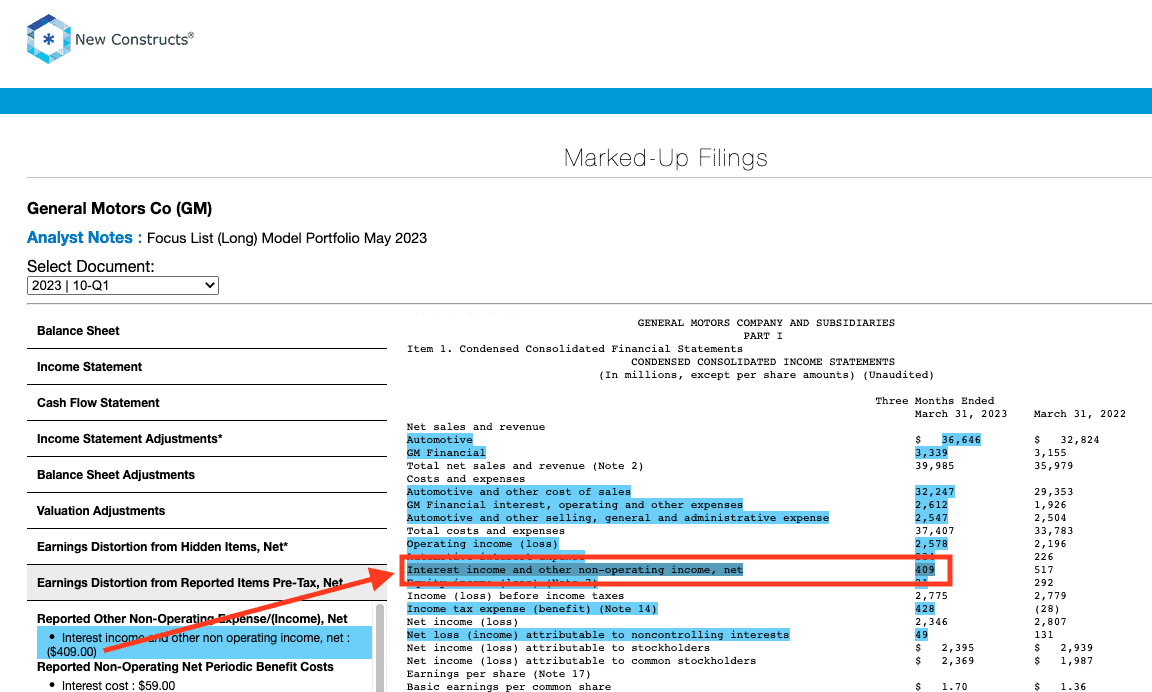This screenshot has height=692, width=1152.
Task: Click the Reported Other Non-Operating Expense/(Income), Net heading
Action: click(192, 619)
